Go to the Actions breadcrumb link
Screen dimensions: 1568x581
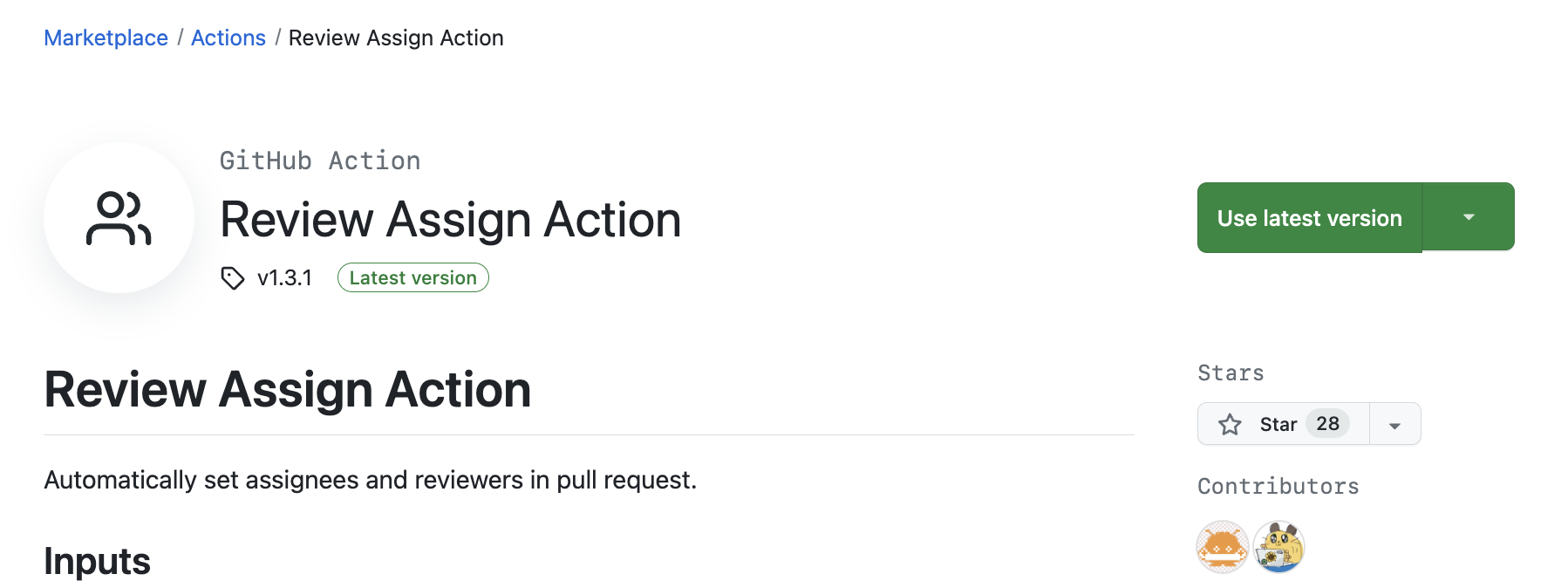pos(228,38)
